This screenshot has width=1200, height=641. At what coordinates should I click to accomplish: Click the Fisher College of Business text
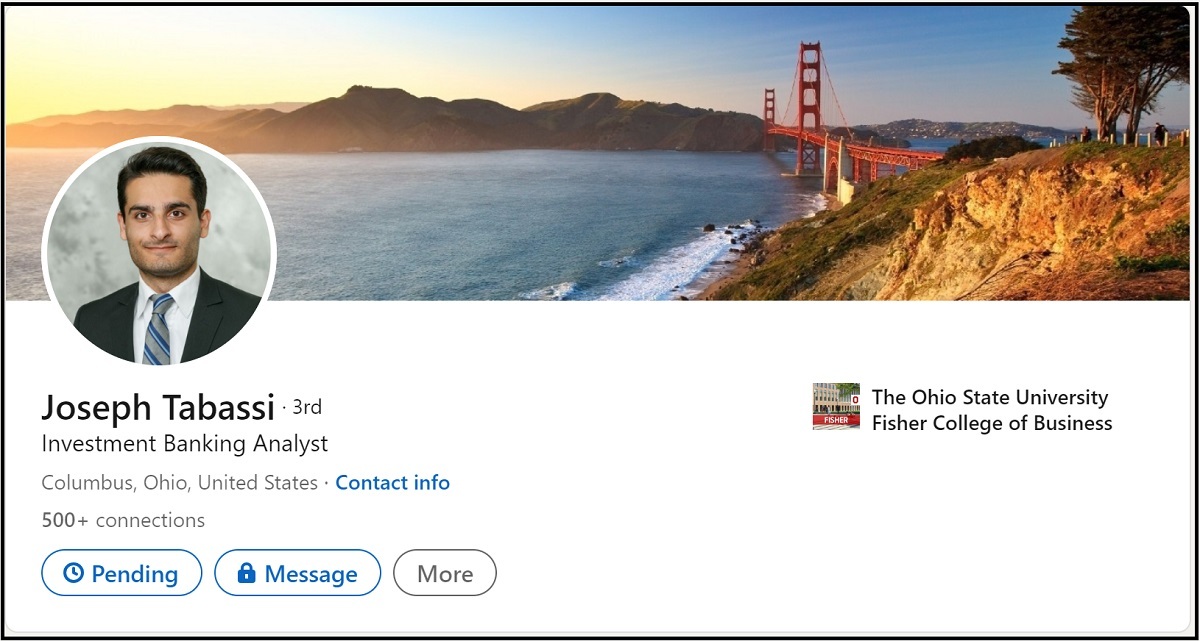(992, 423)
